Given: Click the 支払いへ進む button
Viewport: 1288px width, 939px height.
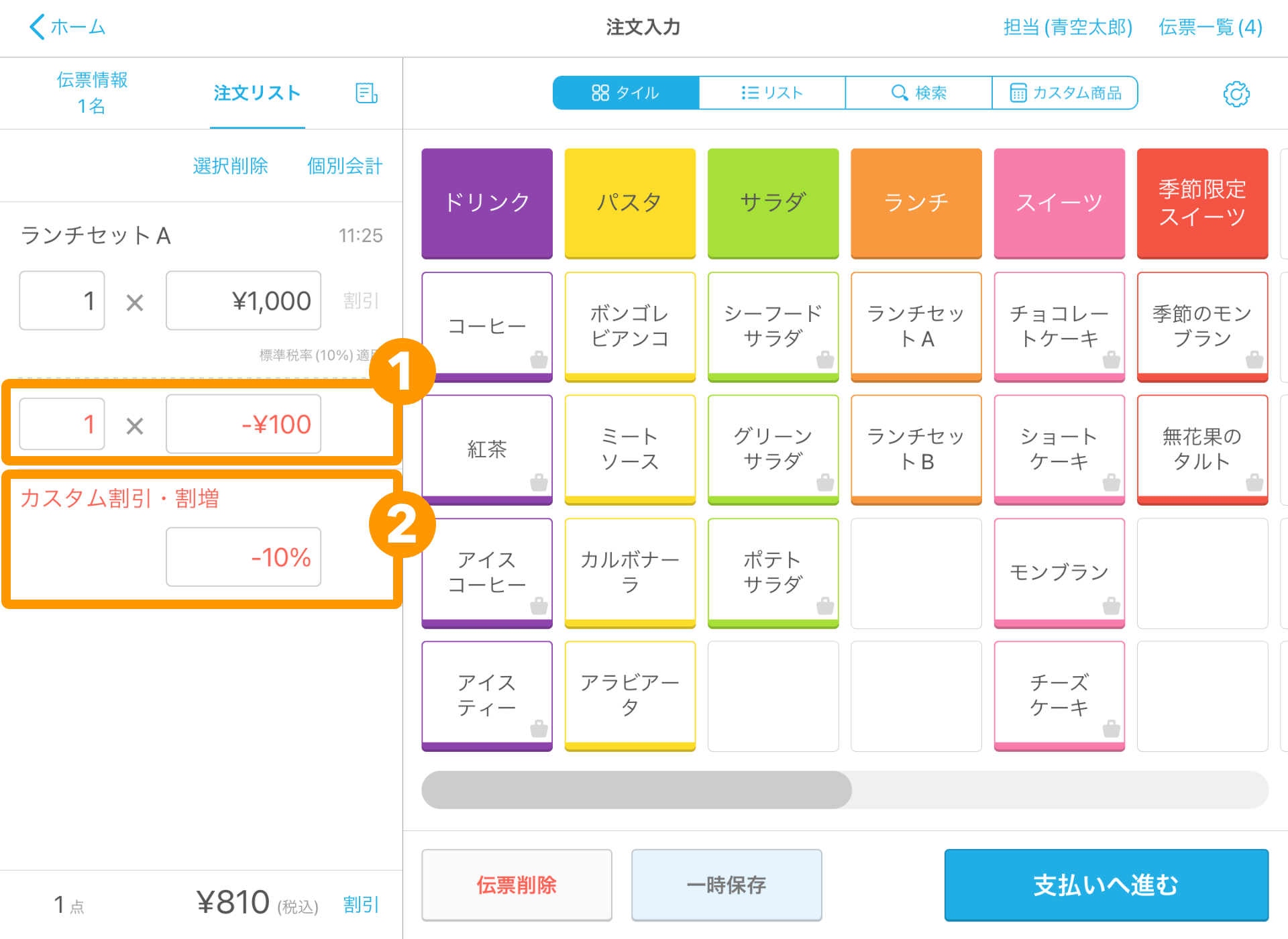Looking at the screenshot, I should pyautogui.click(x=1106, y=885).
